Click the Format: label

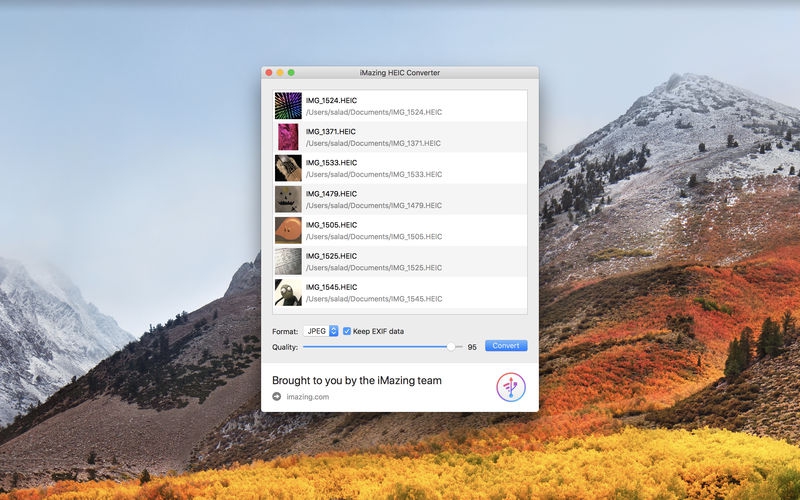[285, 332]
